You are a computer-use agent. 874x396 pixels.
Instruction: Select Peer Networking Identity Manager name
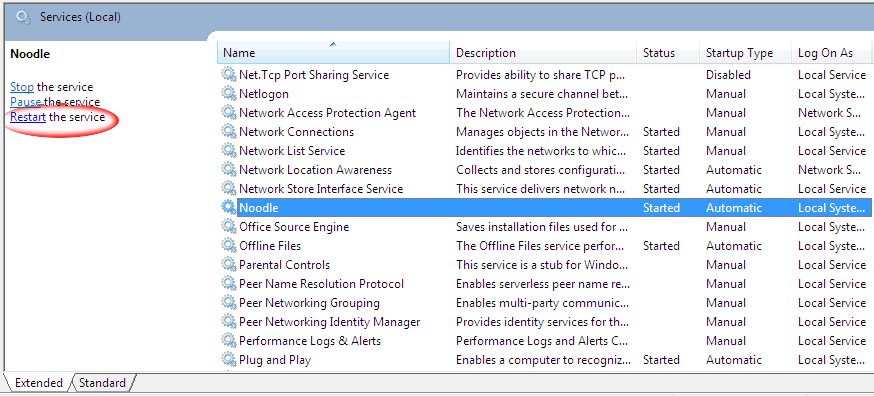pyautogui.click(x=329, y=321)
